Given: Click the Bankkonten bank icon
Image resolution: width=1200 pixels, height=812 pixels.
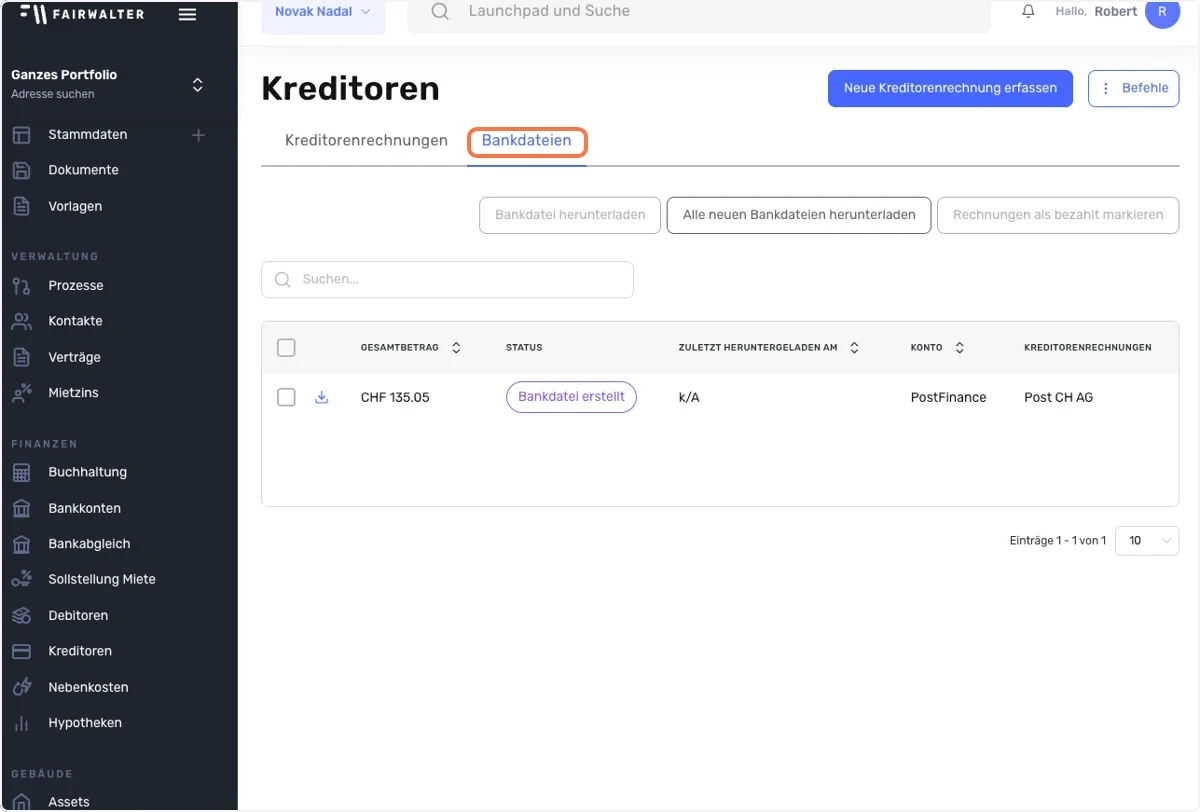Looking at the screenshot, I should [x=21, y=508].
